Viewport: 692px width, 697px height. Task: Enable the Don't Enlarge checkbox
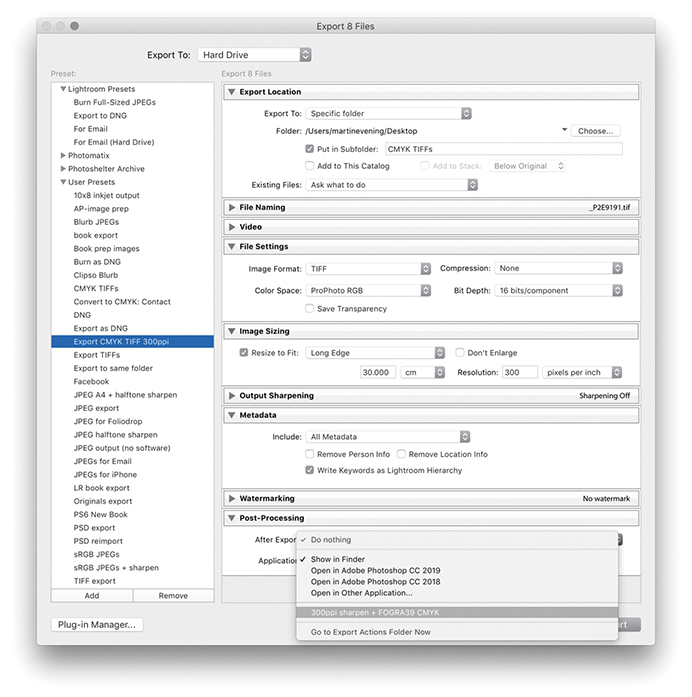(x=460, y=353)
